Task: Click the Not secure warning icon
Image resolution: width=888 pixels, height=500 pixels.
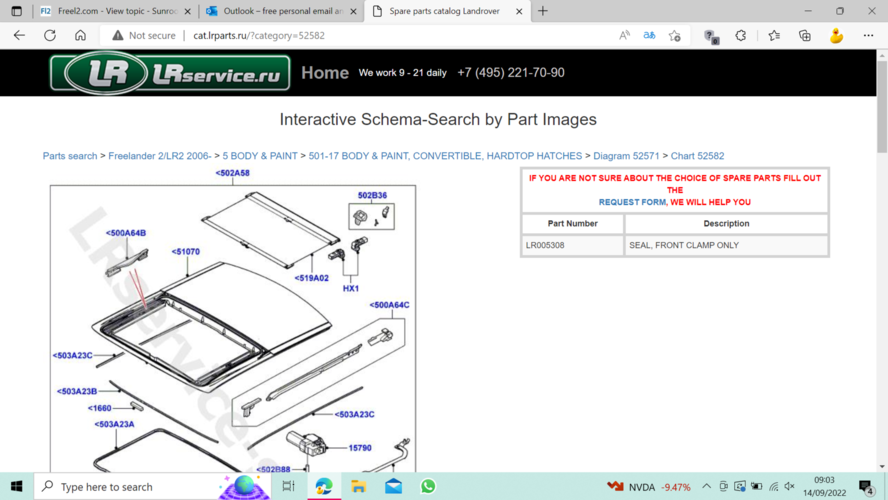Action: pos(117,35)
